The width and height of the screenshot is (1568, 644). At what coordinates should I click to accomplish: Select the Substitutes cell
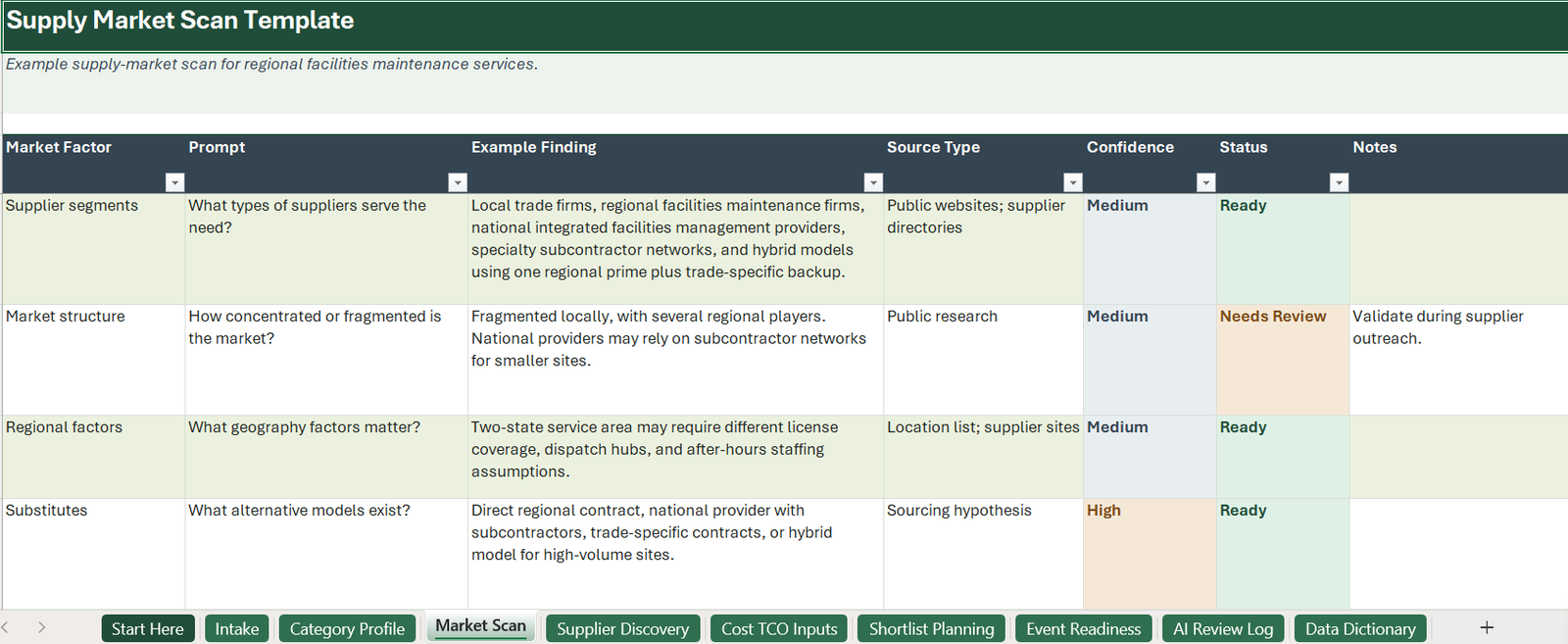[94, 554]
